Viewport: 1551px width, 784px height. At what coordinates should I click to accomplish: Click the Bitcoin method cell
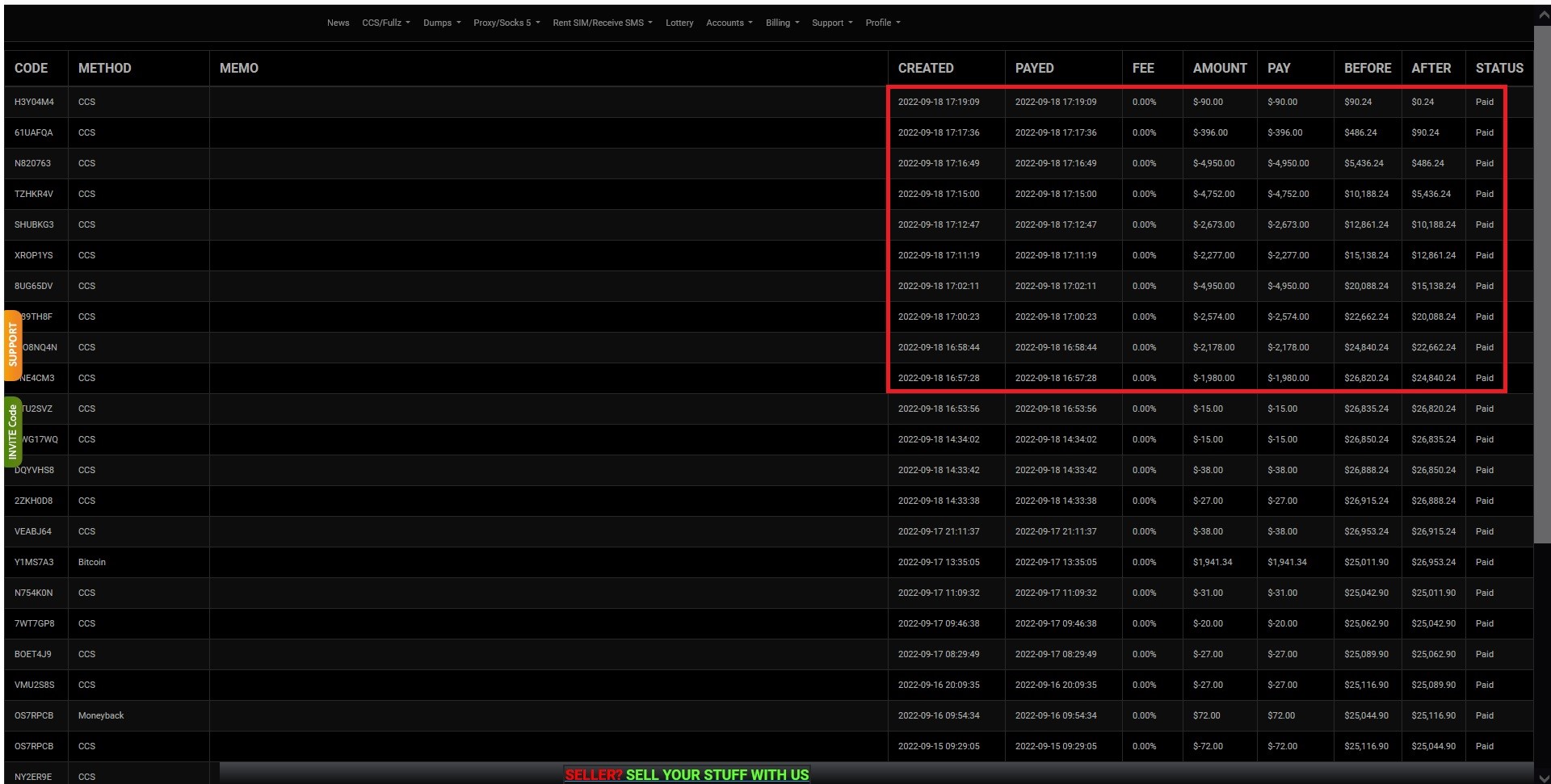92,562
